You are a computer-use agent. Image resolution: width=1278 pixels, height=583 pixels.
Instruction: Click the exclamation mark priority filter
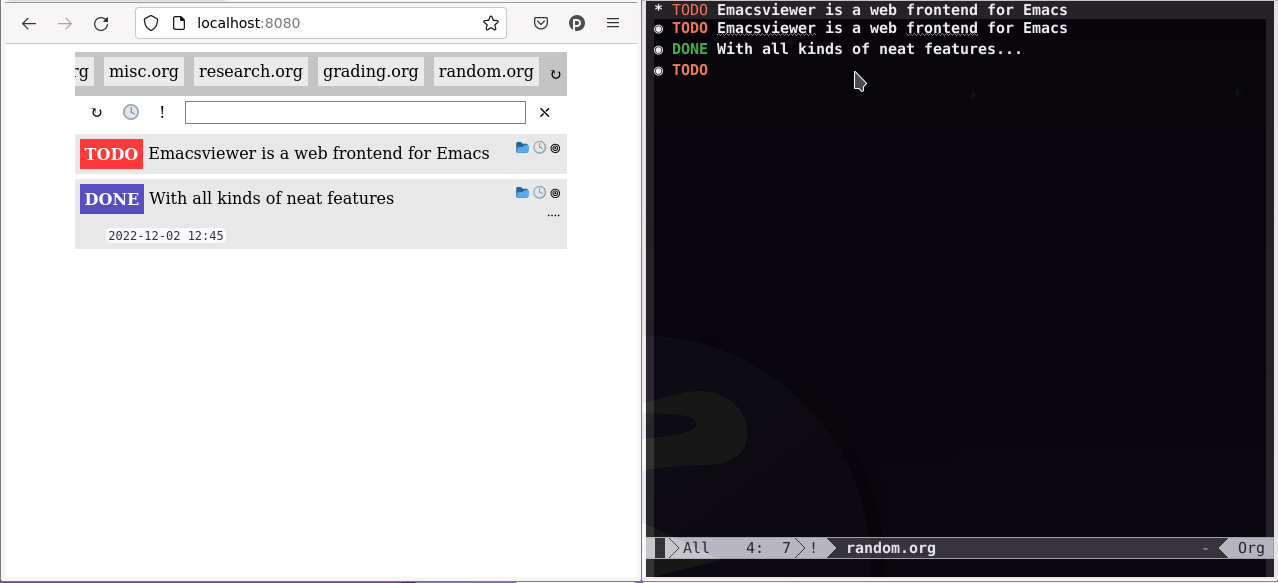[162, 112]
